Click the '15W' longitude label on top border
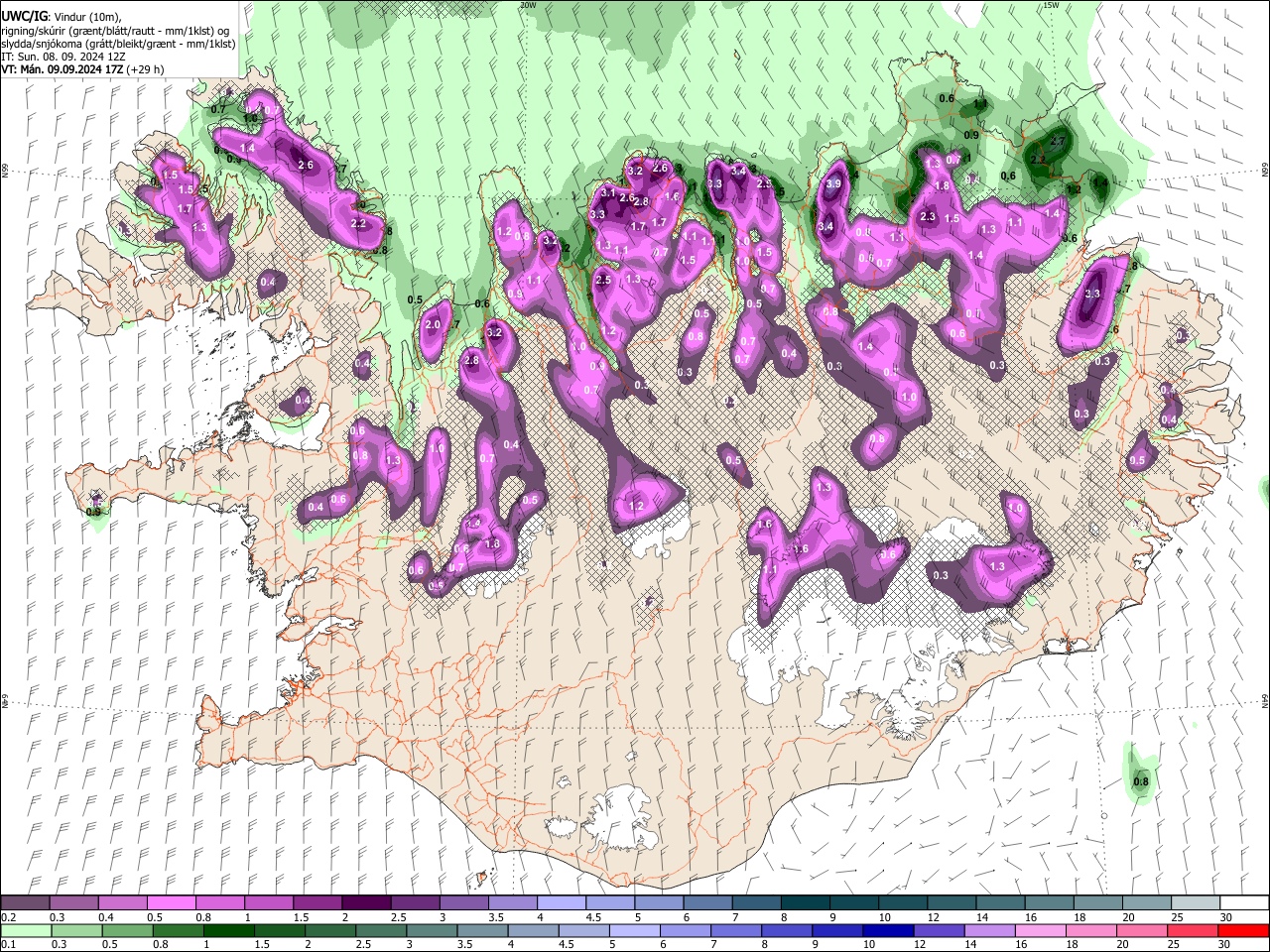The width and height of the screenshot is (1270, 952). (x=1051, y=5)
